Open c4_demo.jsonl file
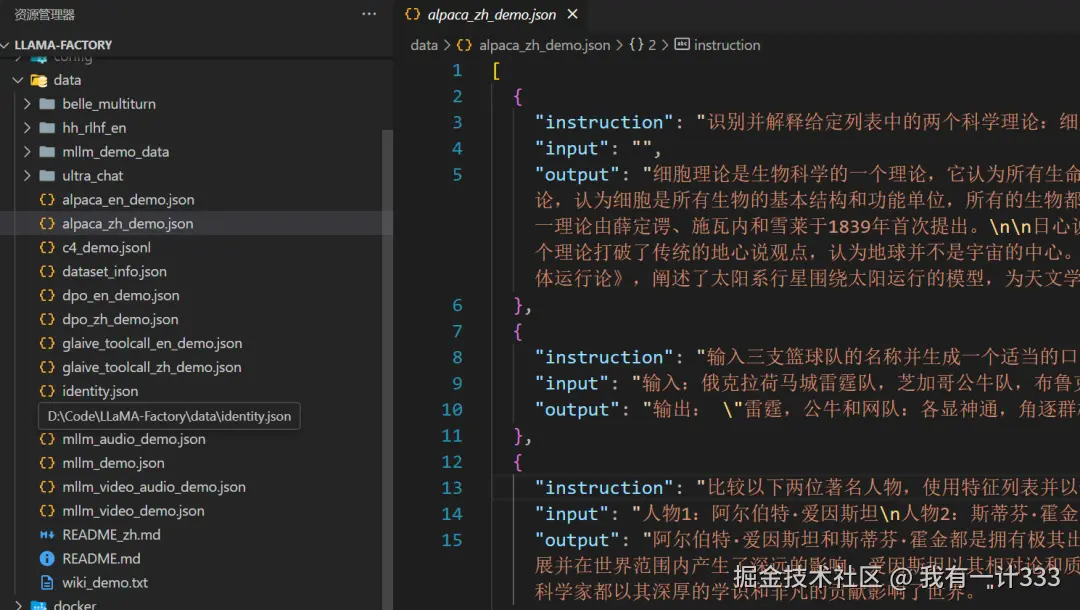Screen dimensions: 1080x610 pos(106,247)
